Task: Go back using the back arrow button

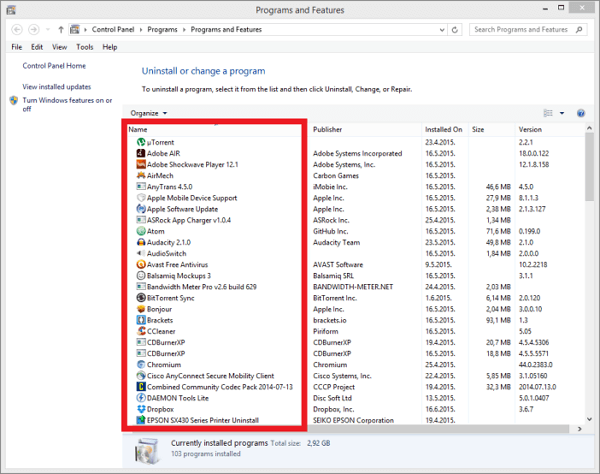Action: coord(14,30)
